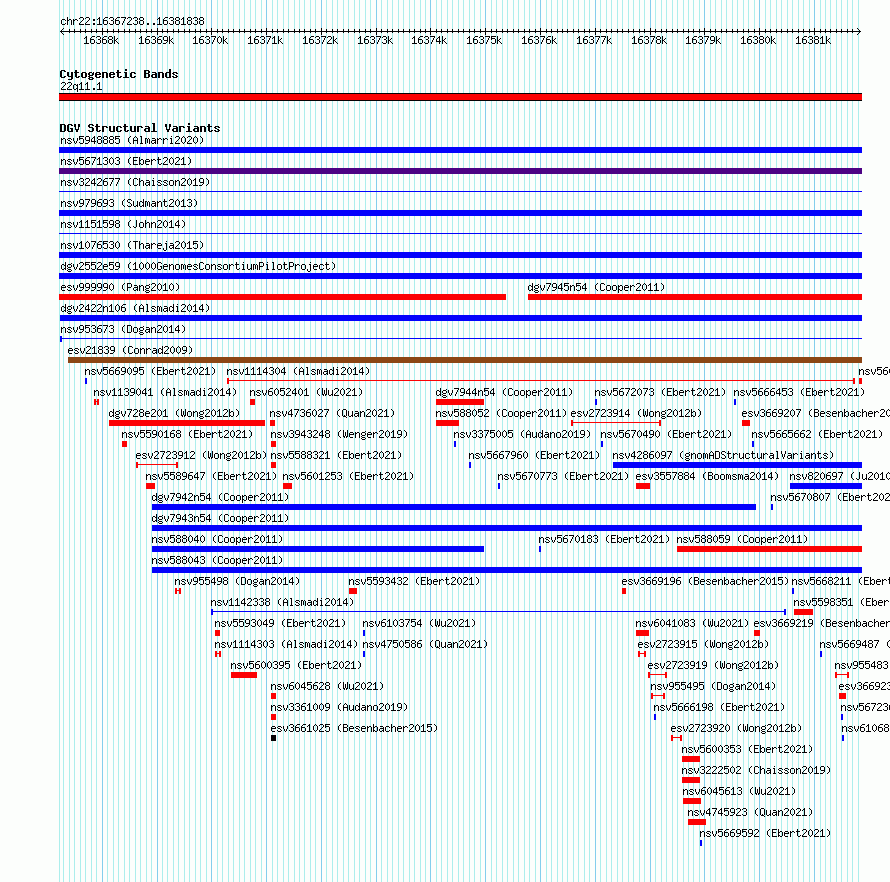Select nsv6052401 (Wu2021) label
The image size is (890, 882).
pos(306,392)
